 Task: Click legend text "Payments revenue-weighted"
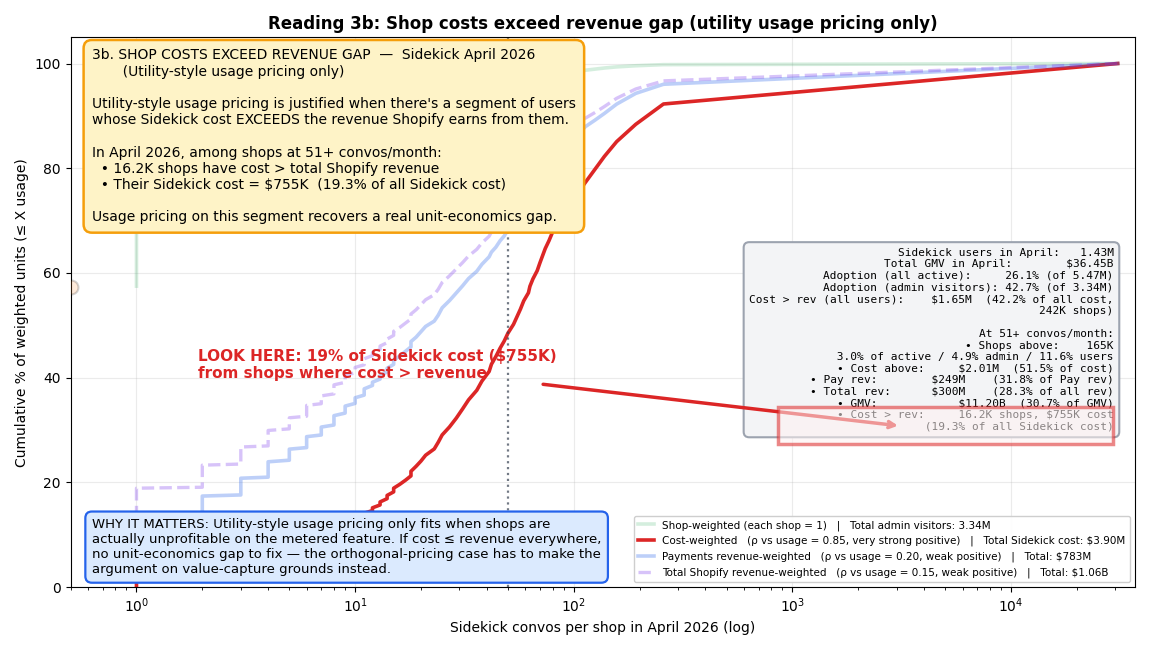[x=736, y=557]
